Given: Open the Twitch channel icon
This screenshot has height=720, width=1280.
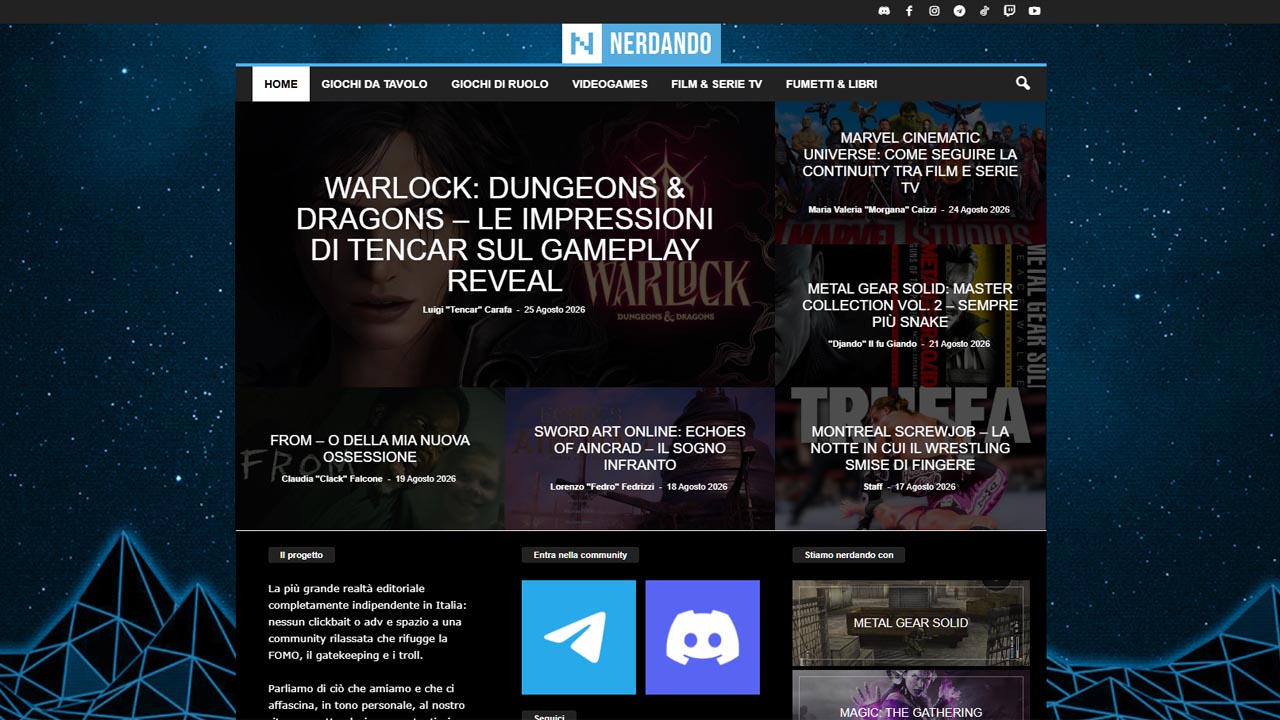Looking at the screenshot, I should click(x=1009, y=11).
